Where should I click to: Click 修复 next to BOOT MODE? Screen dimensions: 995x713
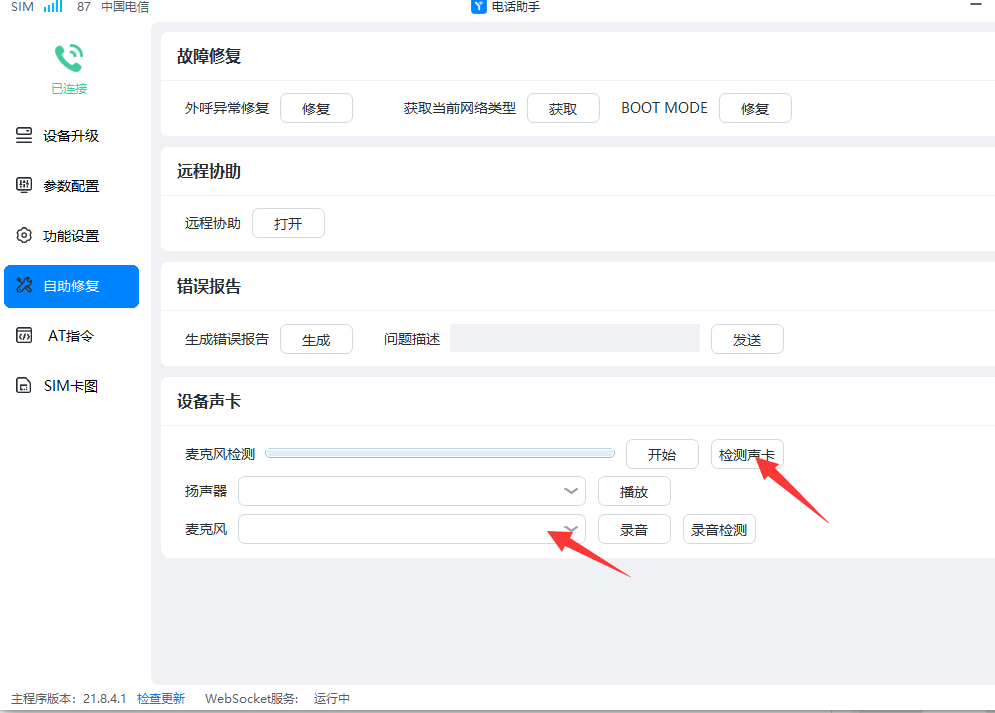pyautogui.click(x=755, y=108)
